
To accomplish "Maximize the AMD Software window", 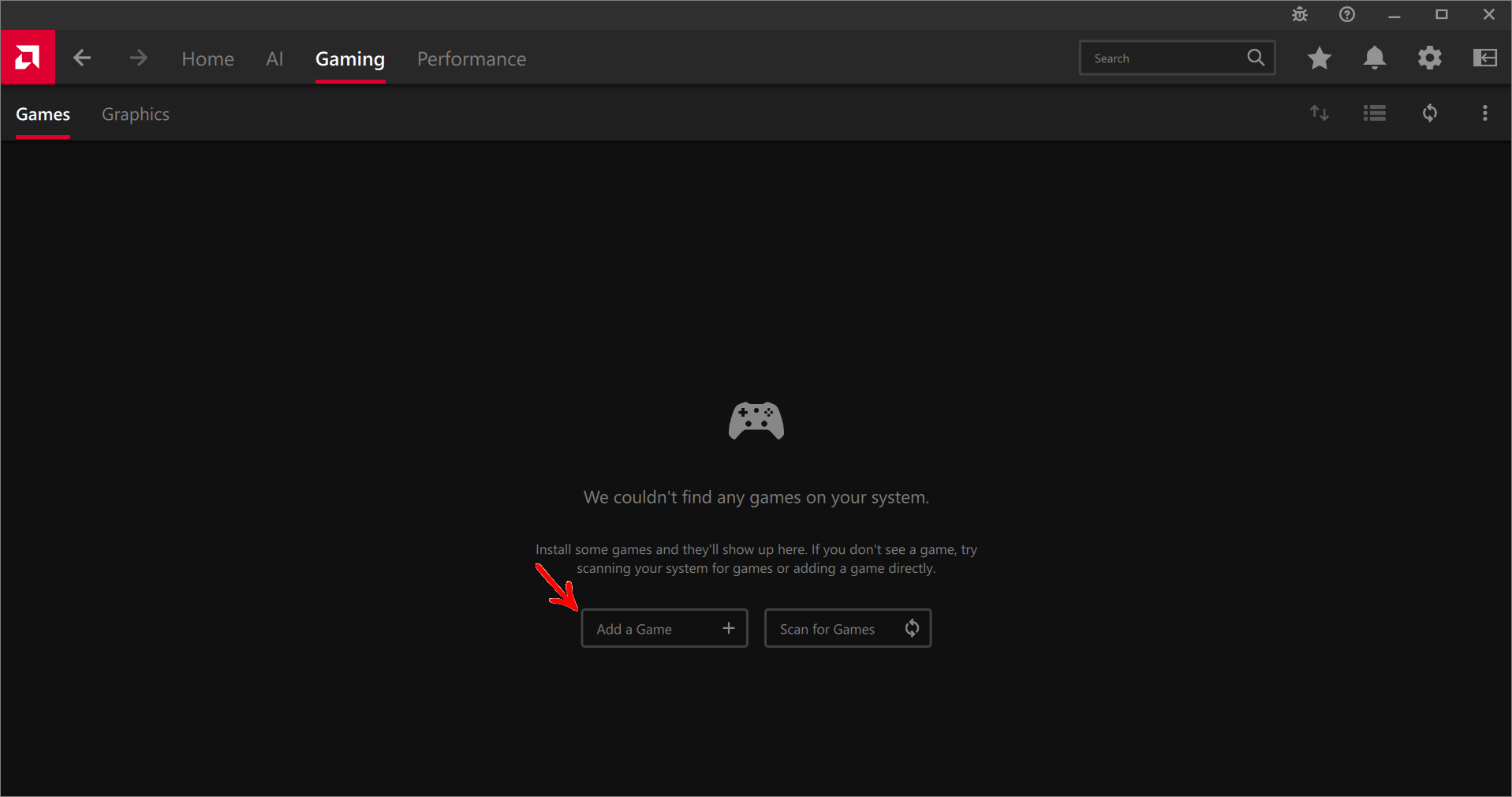I will point(1442,14).
